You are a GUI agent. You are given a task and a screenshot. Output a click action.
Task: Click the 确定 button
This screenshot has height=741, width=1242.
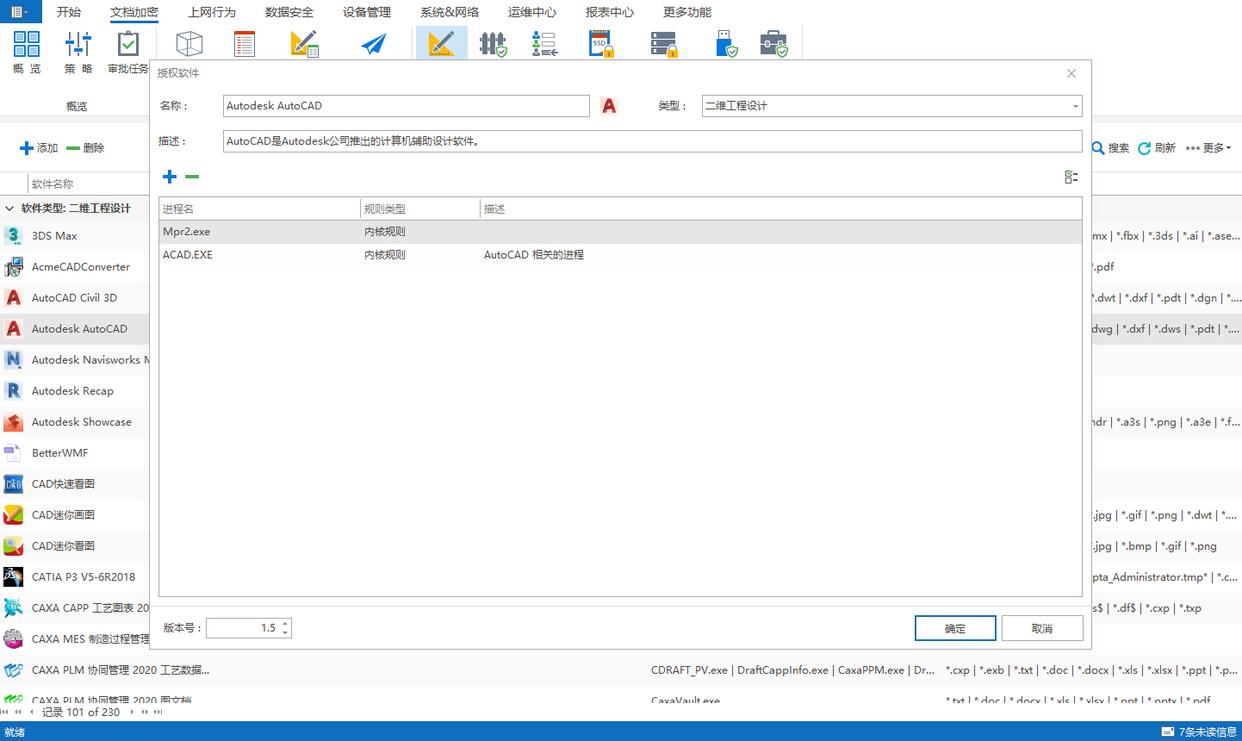tap(955, 628)
